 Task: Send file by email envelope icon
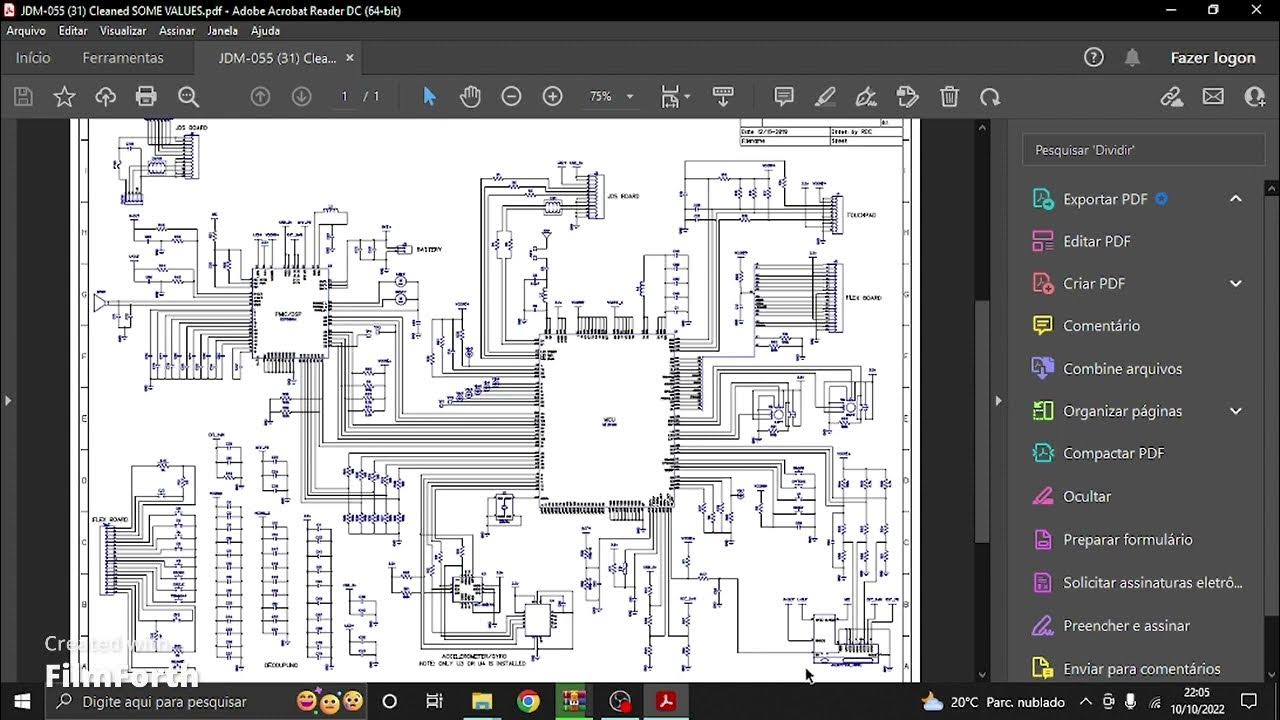(x=1213, y=97)
